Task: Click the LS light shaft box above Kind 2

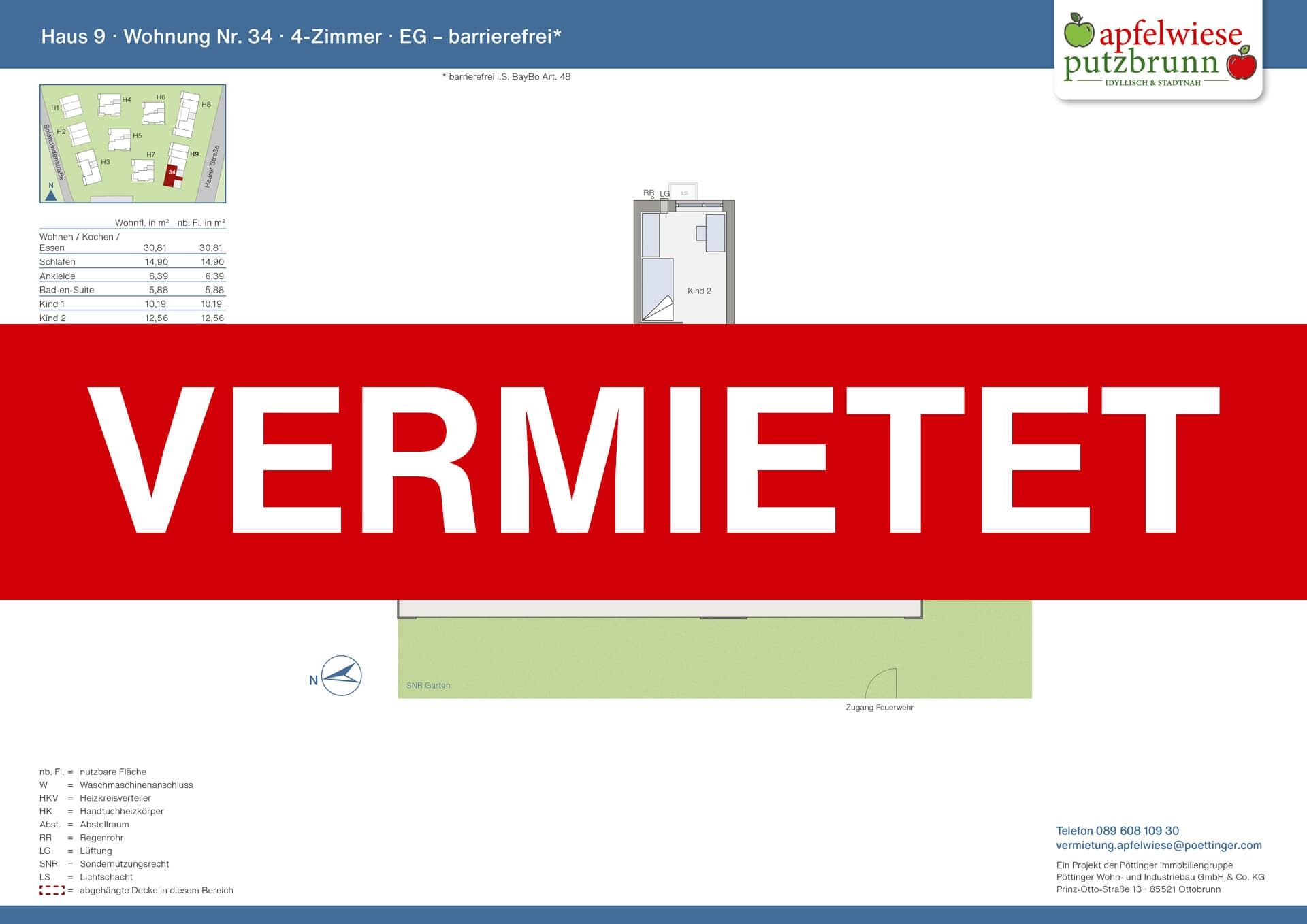Action: [x=684, y=193]
